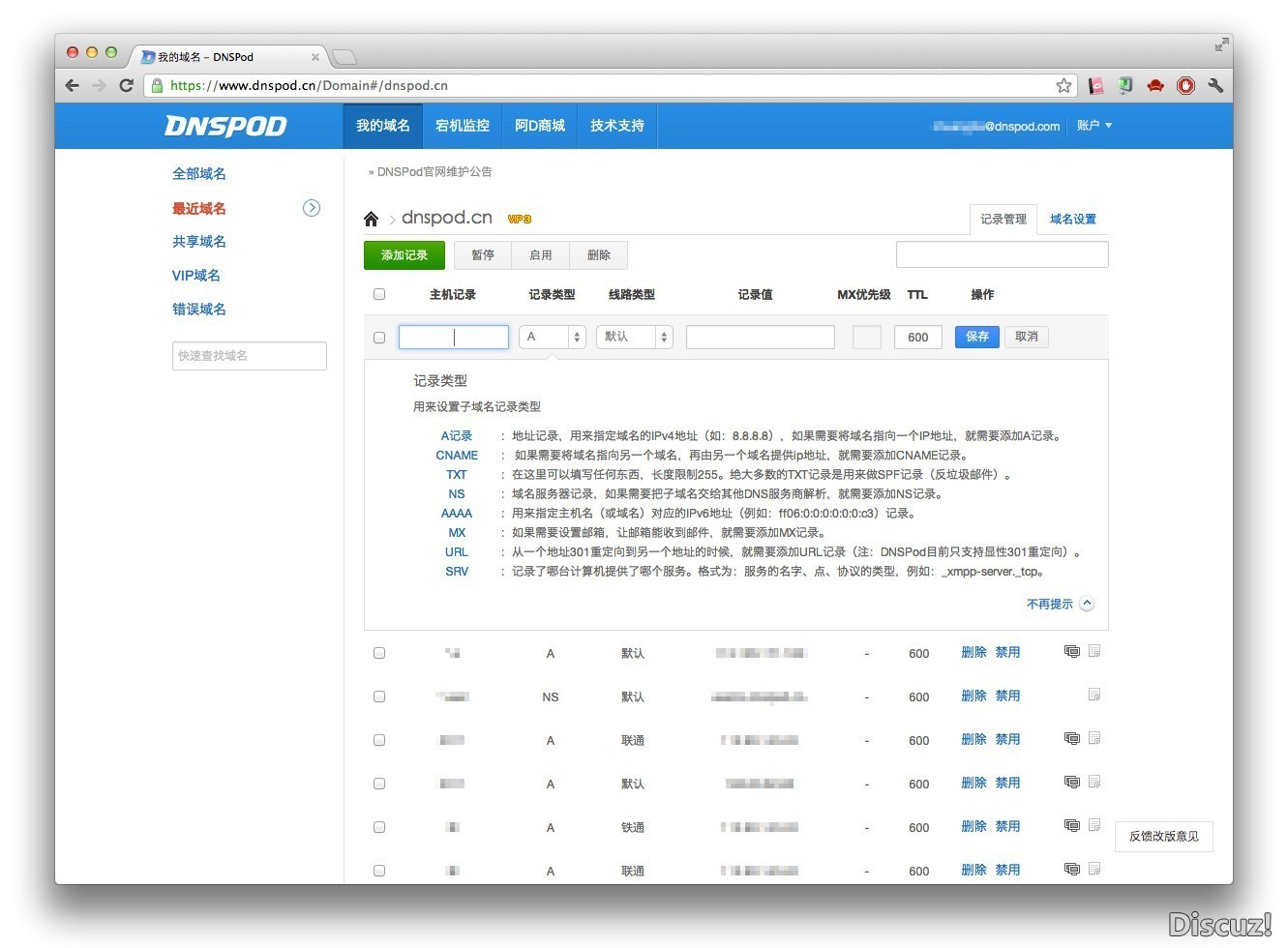Click the green lock icon in address bar
The image size is (1288, 948).
click(x=157, y=85)
